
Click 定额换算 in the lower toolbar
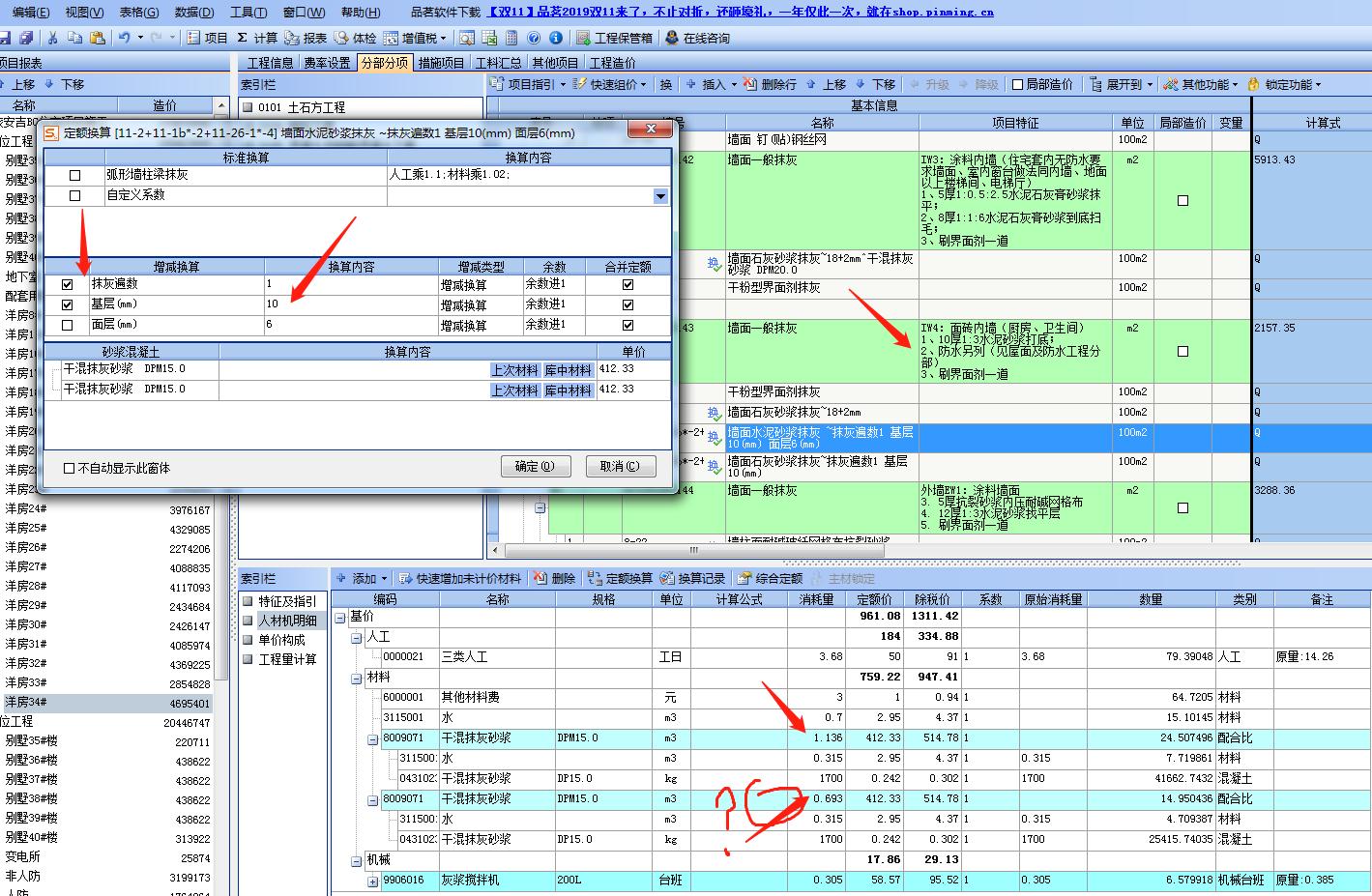pos(620,578)
